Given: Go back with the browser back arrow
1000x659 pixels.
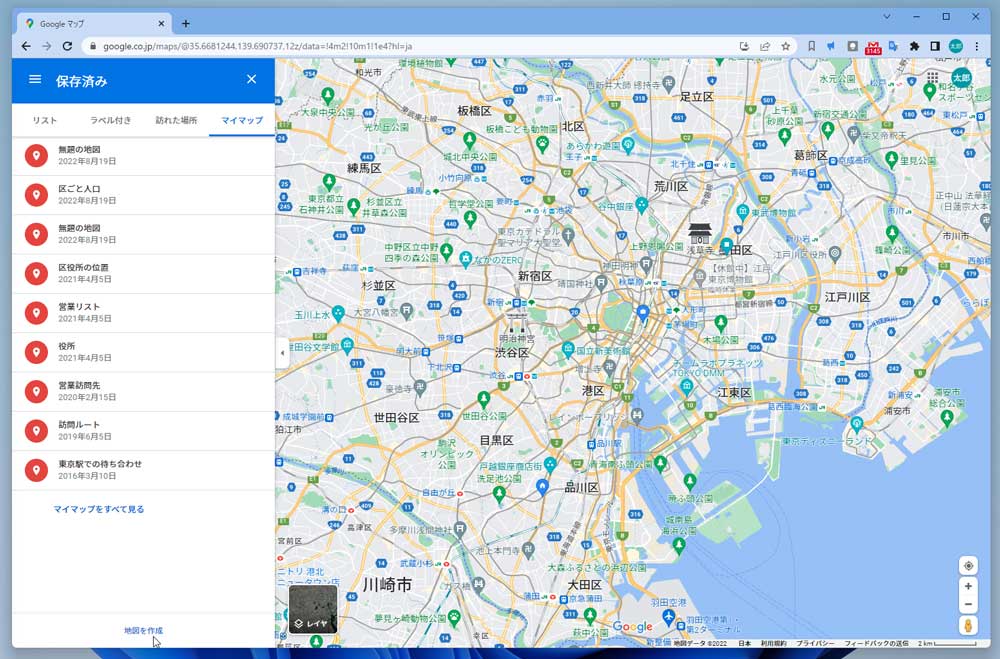Looking at the screenshot, I should pos(26,46).
